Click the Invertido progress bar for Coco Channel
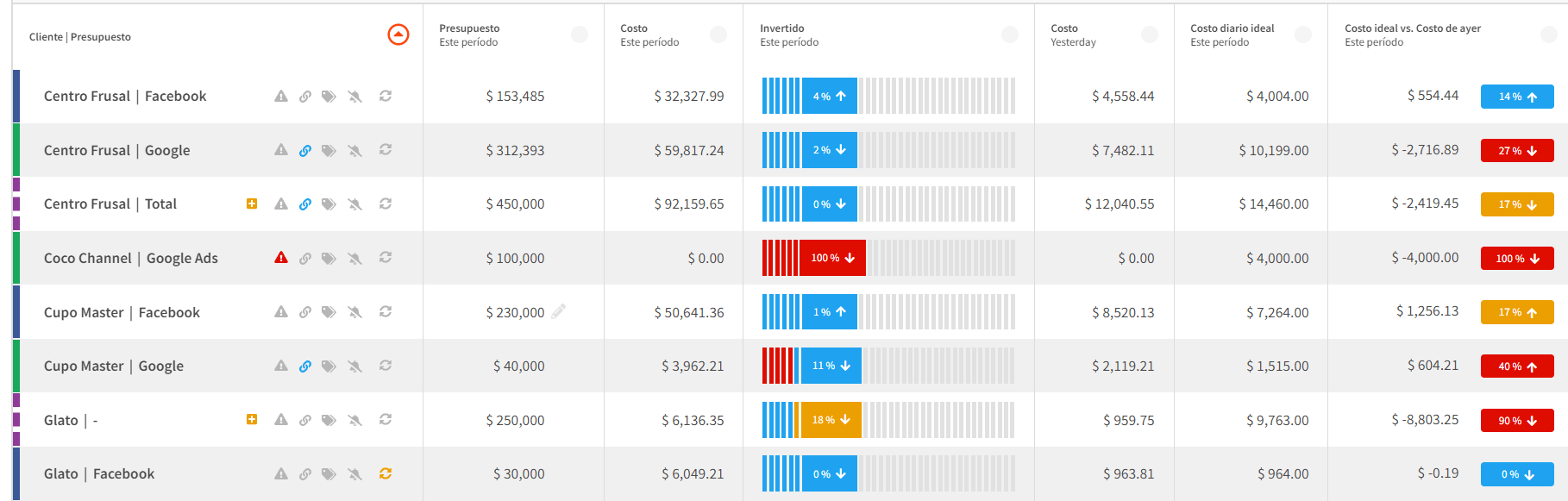This screenshot has height=501, width=1568. pos(888,258)
